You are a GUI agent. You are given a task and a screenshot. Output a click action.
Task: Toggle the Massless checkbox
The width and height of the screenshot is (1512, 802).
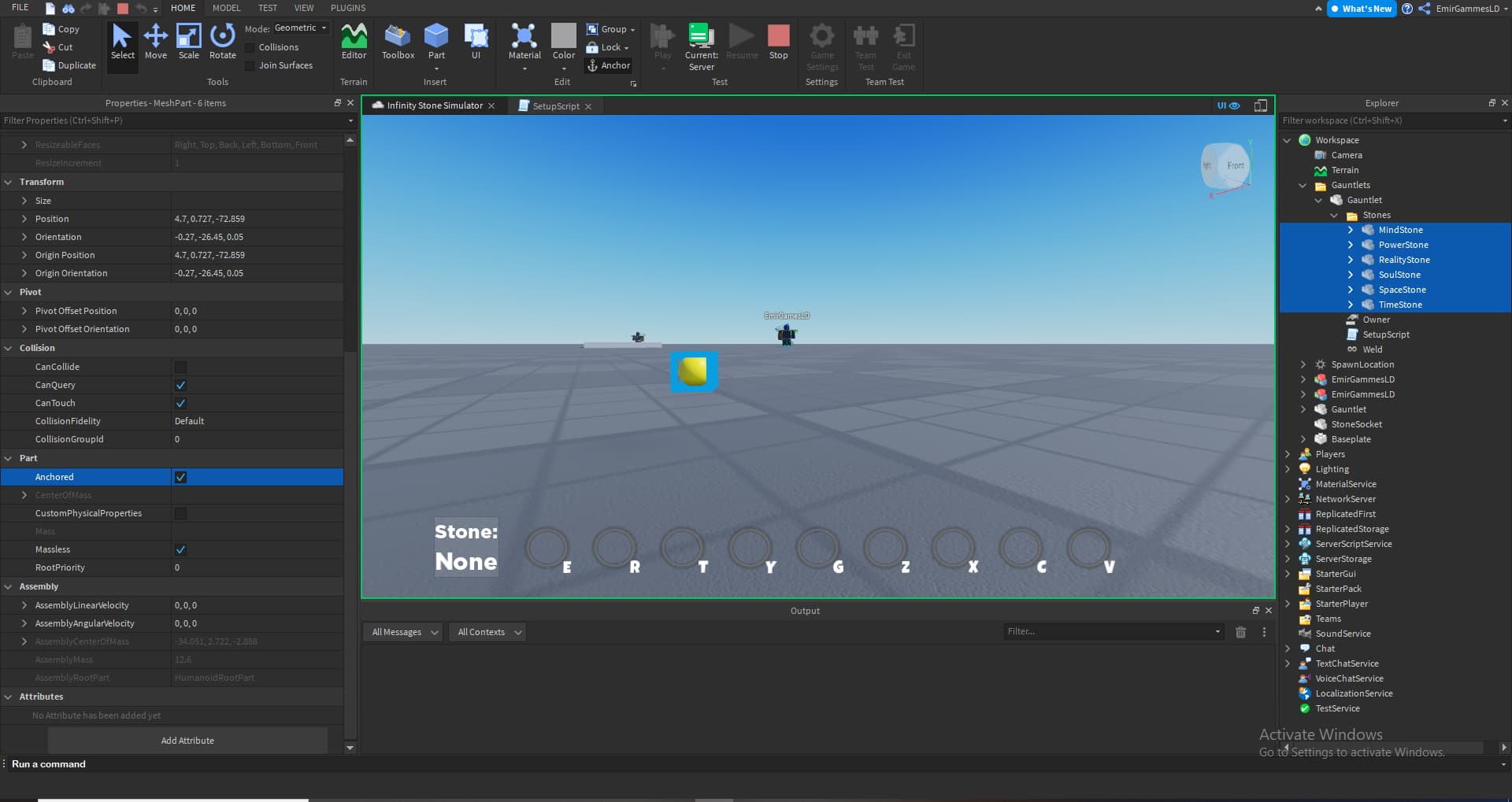coord(180,549)
